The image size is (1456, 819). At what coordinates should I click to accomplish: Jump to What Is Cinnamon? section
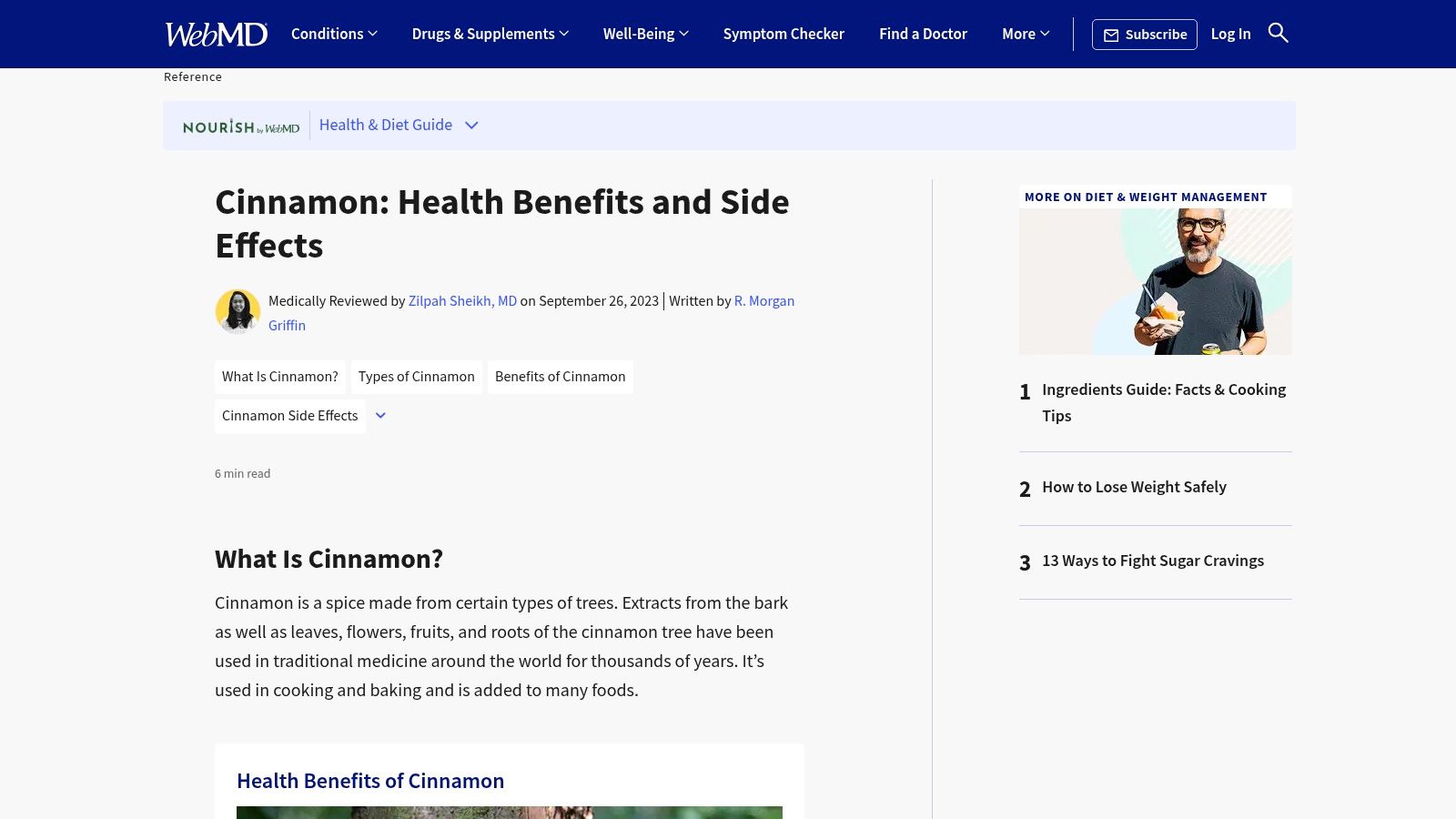click(x=280, y=377)
